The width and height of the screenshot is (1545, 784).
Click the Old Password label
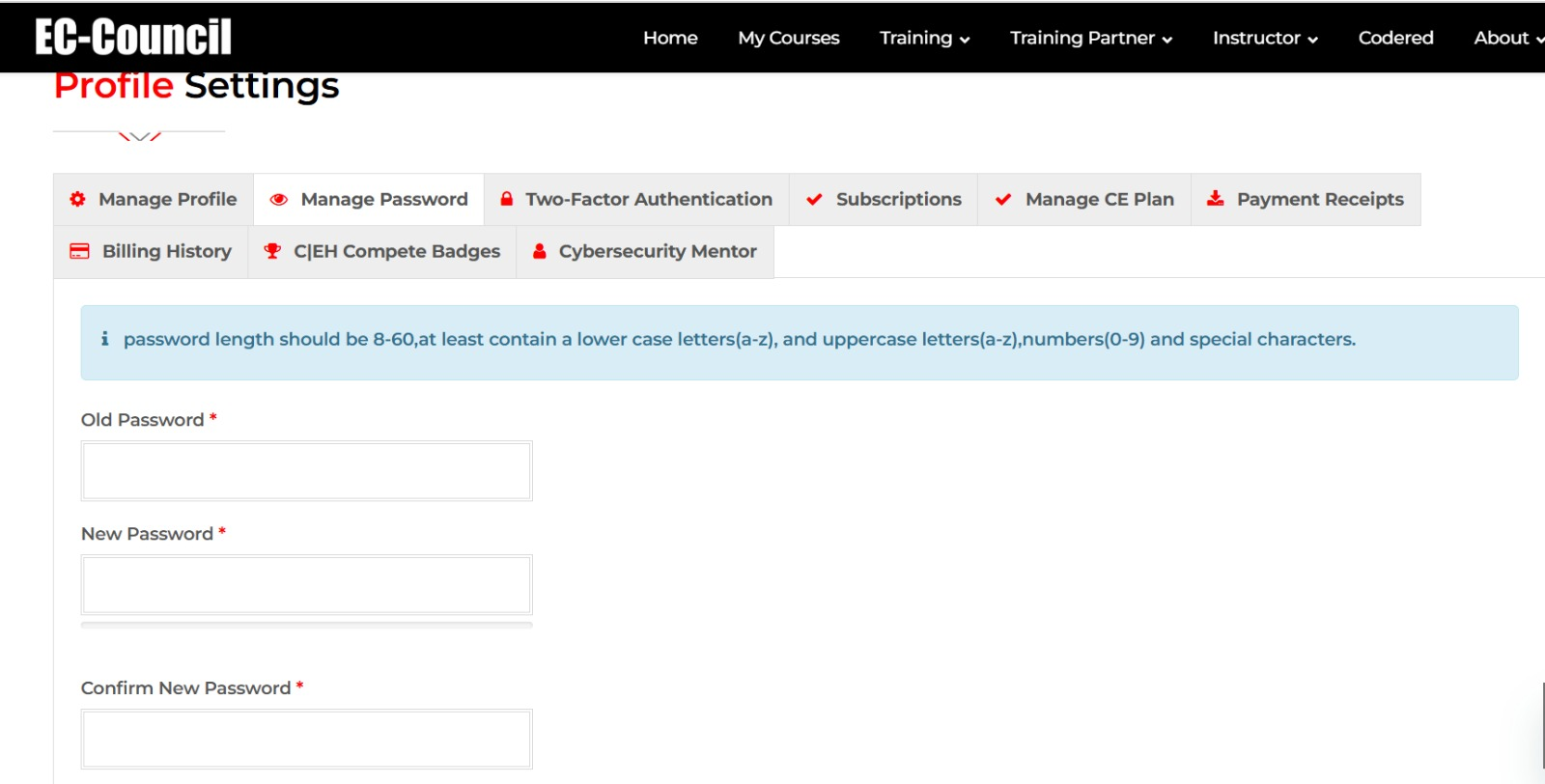coord(142,420)
